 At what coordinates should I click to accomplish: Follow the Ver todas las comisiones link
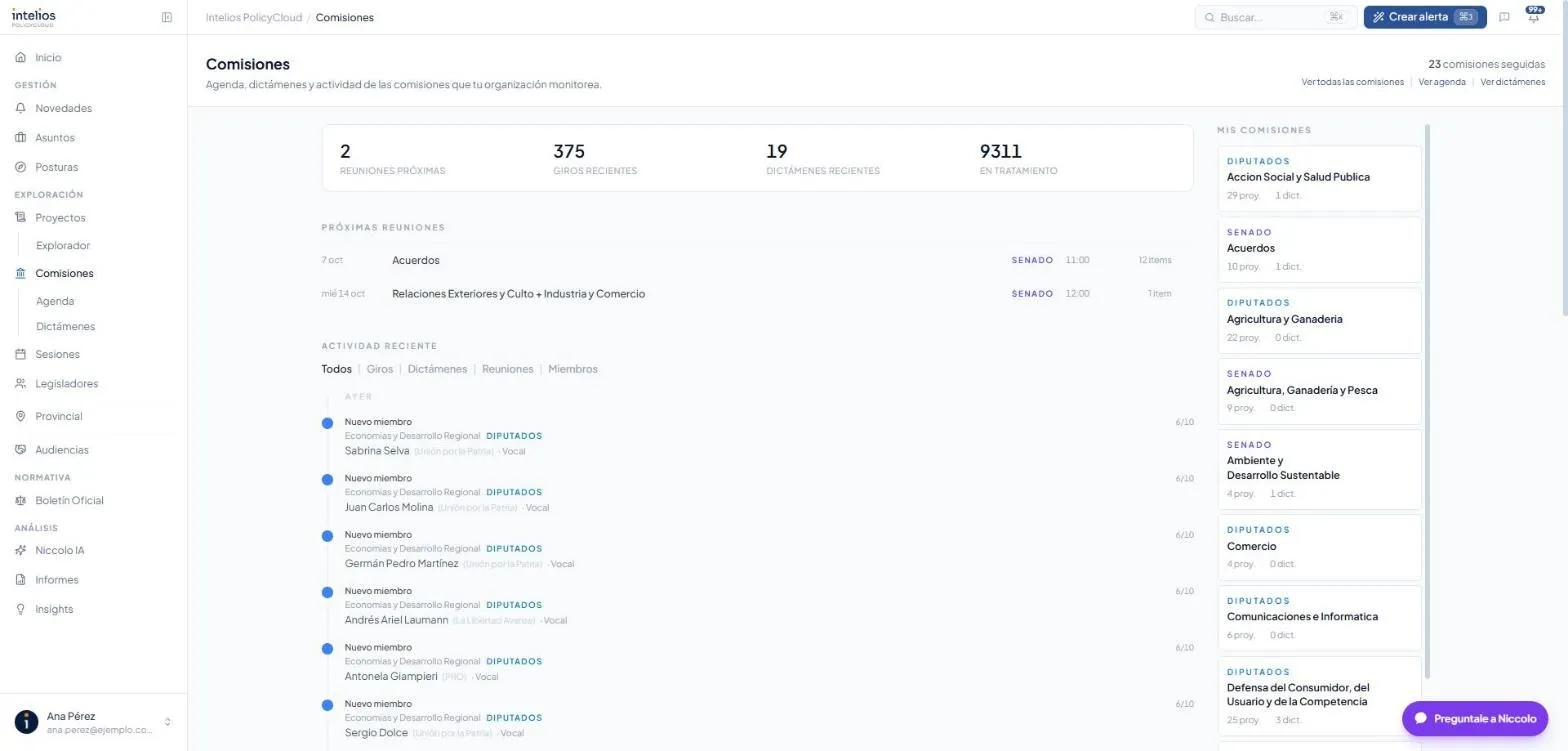(1352, 82)
